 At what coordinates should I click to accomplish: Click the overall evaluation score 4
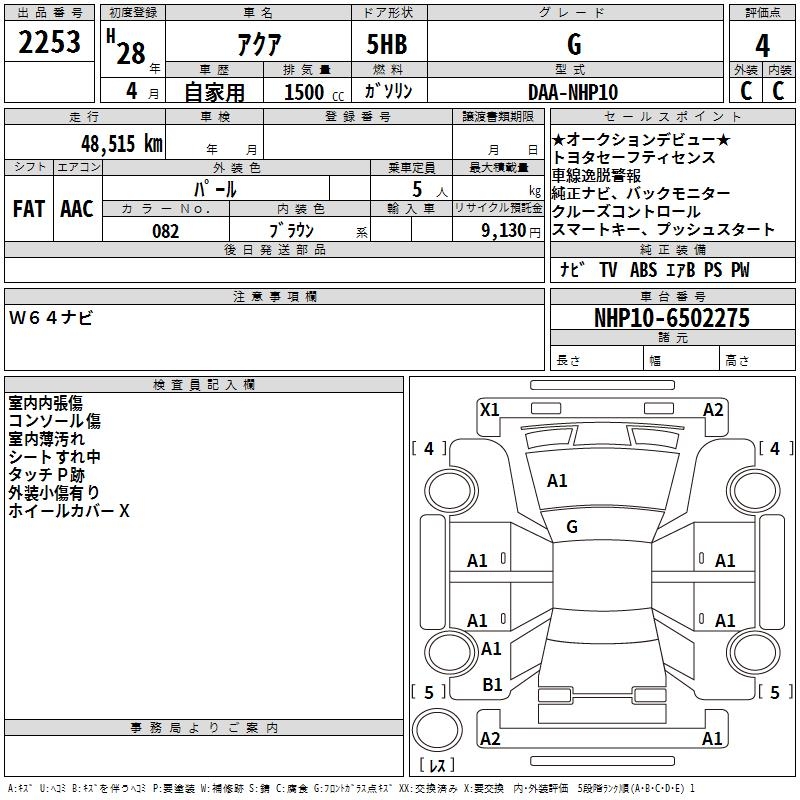(762, 46)
